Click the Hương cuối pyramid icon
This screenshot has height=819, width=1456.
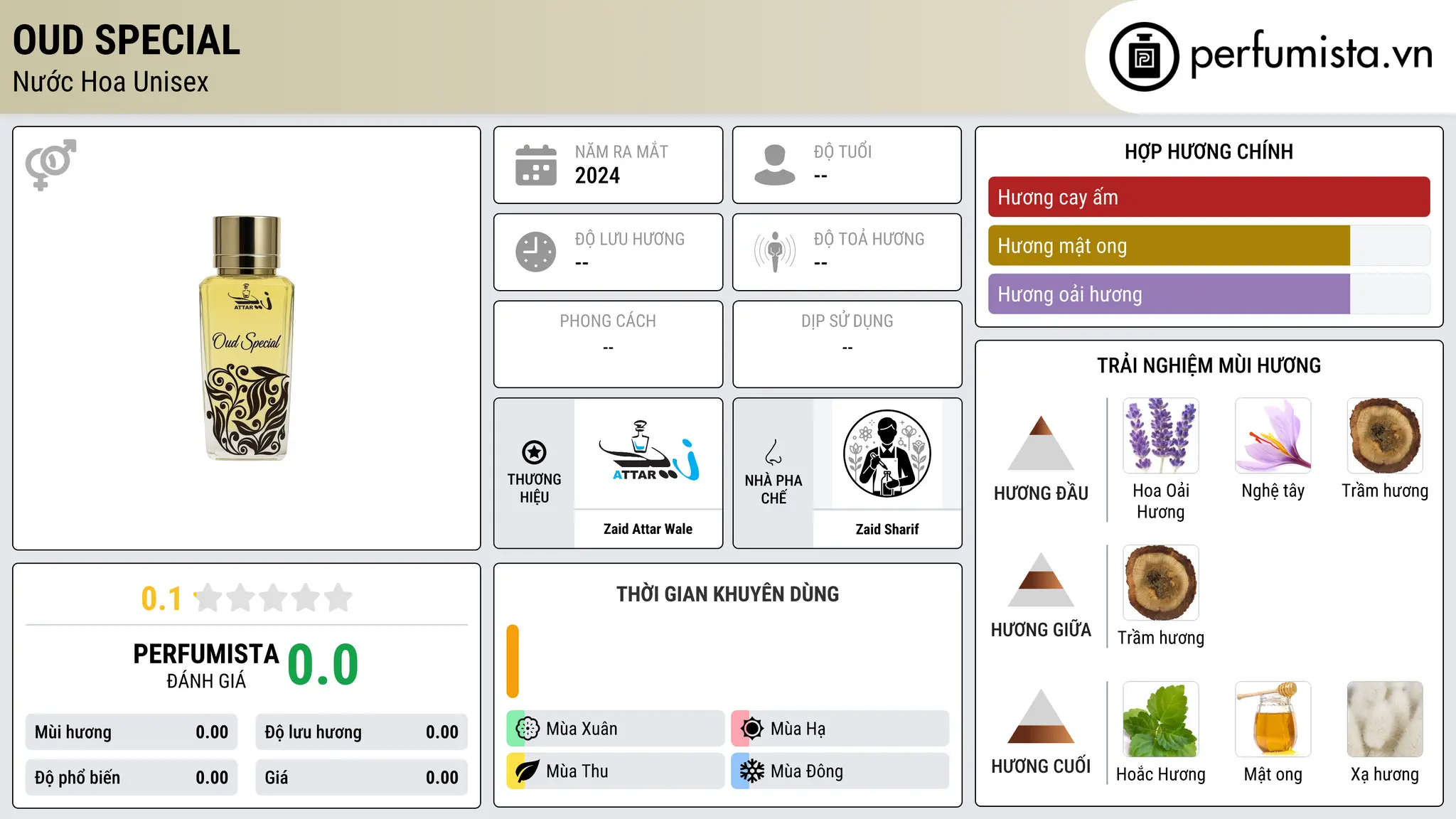click(1041, 716)
